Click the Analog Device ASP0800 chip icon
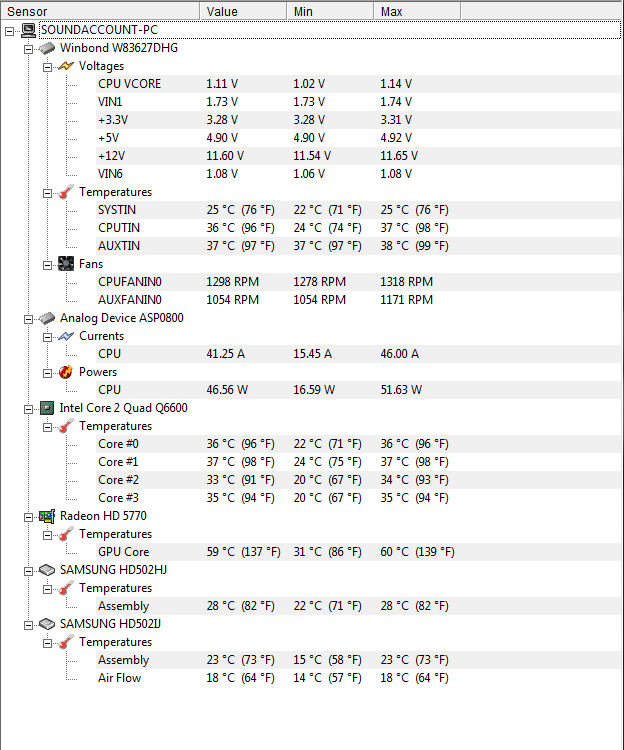 coord(47,318)
